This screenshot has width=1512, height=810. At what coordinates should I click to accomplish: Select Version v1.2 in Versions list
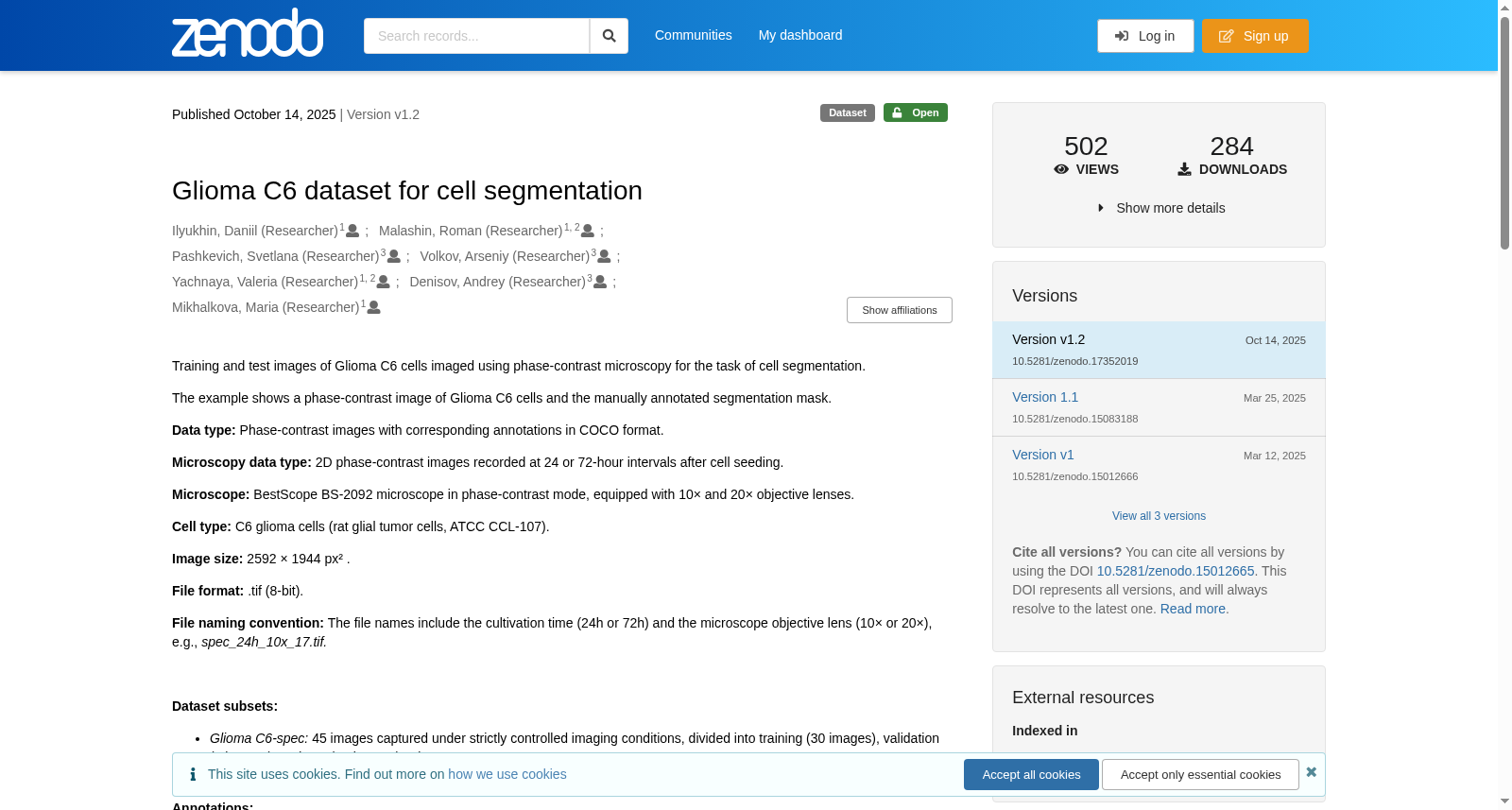click(1159, 350)
